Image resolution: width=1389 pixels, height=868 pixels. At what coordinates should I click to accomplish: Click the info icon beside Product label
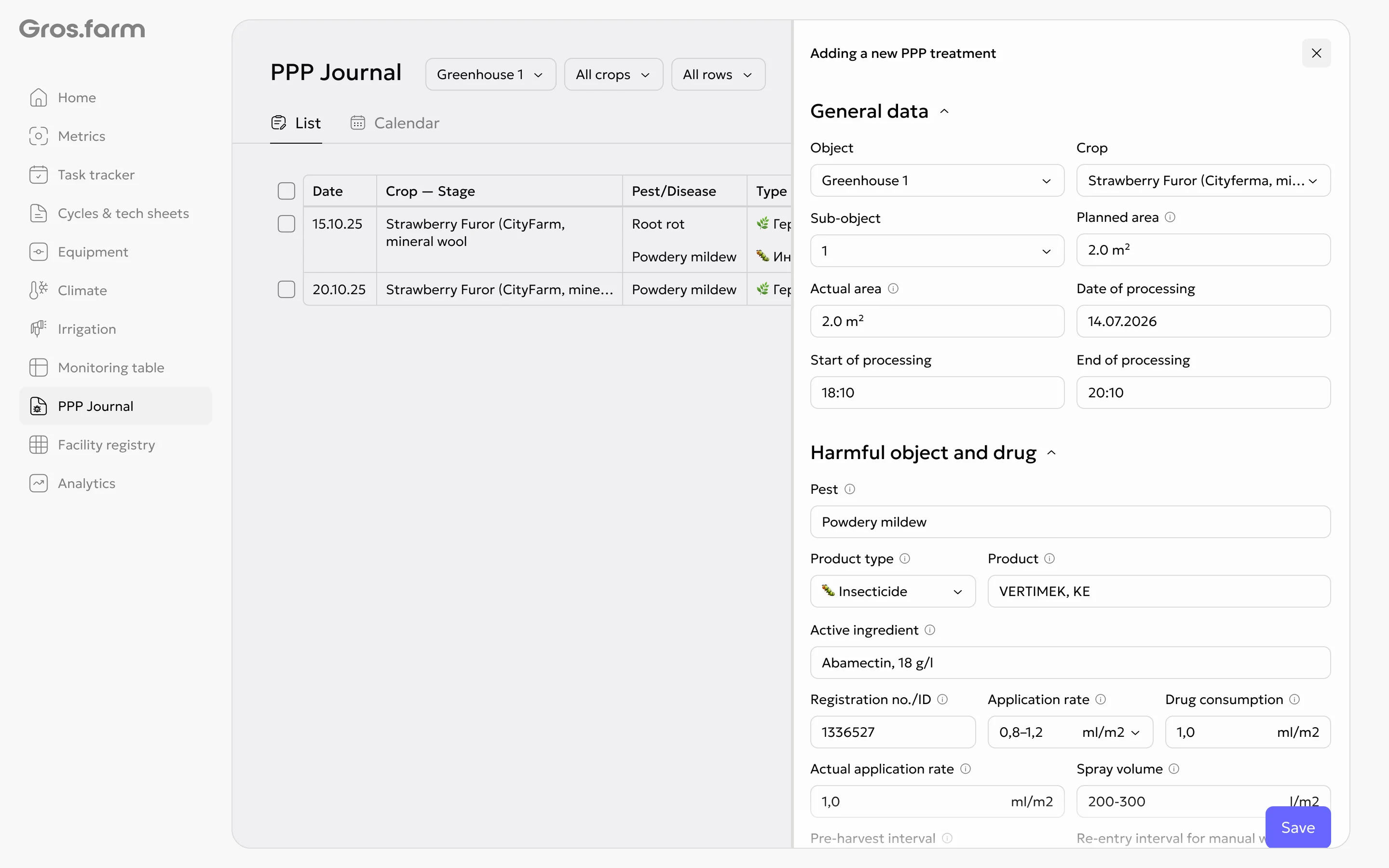(x=1049, y=558)
